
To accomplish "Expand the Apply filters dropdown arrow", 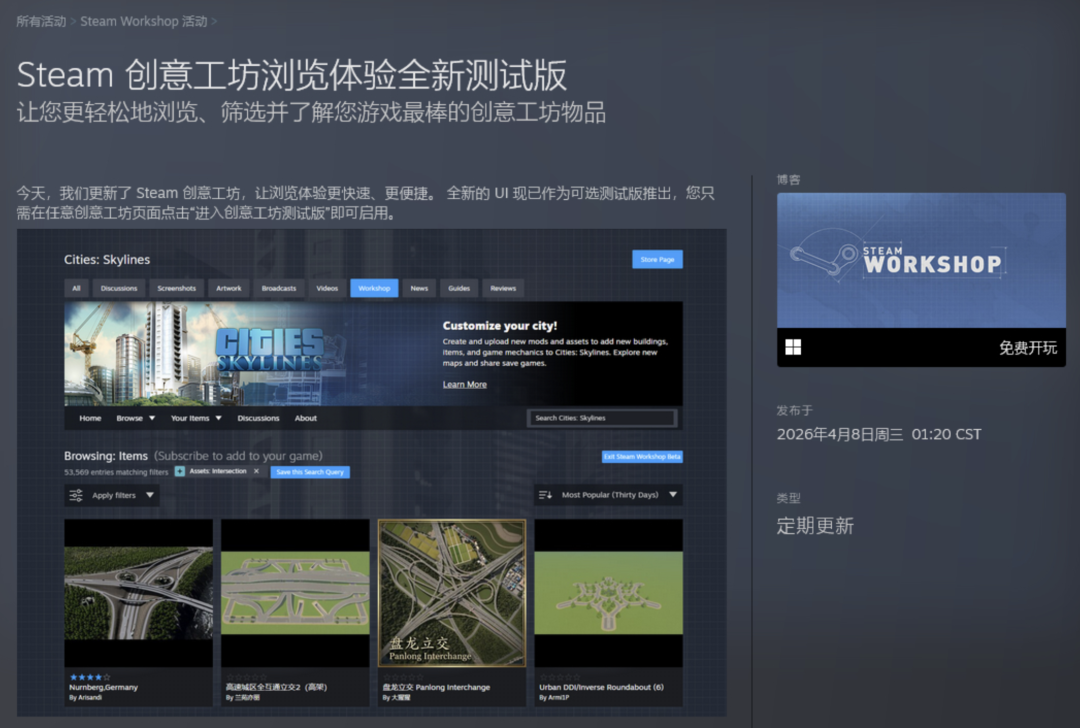I will pos(150,495).
